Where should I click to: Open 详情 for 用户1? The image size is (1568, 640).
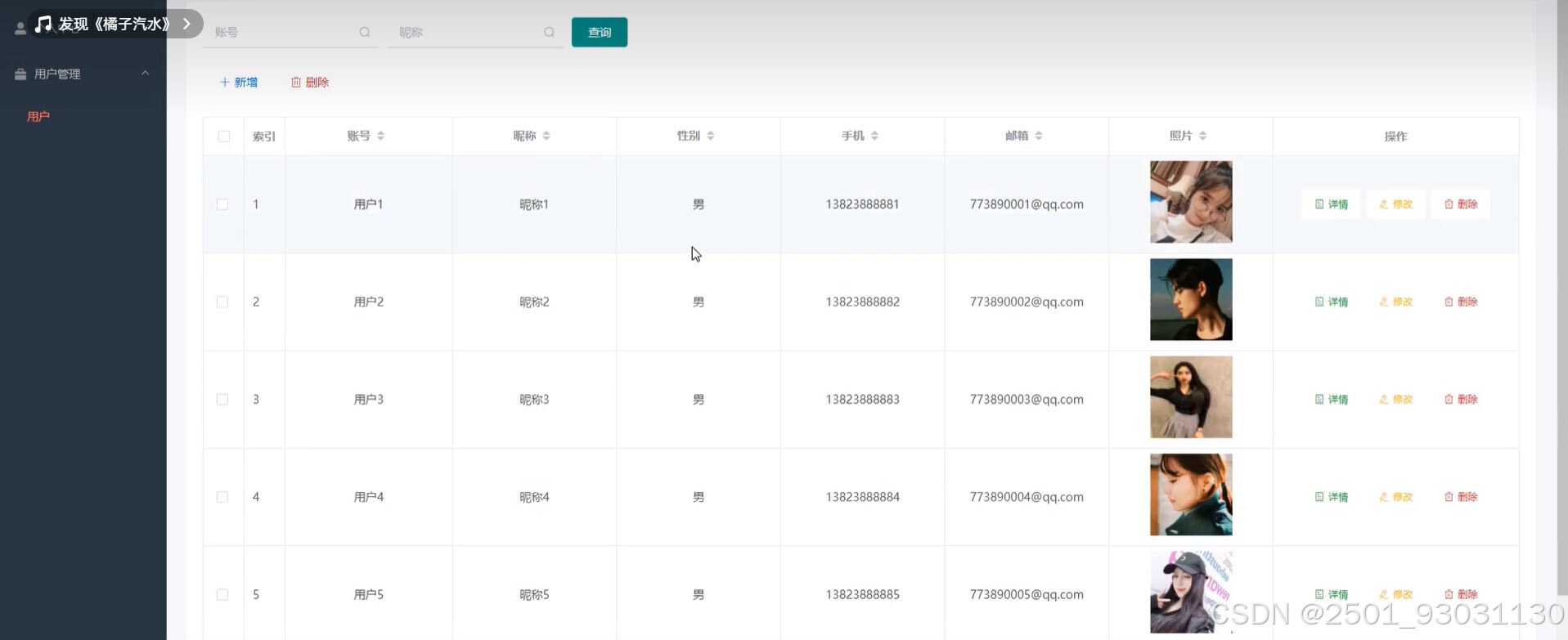(x=1331, y=204)
